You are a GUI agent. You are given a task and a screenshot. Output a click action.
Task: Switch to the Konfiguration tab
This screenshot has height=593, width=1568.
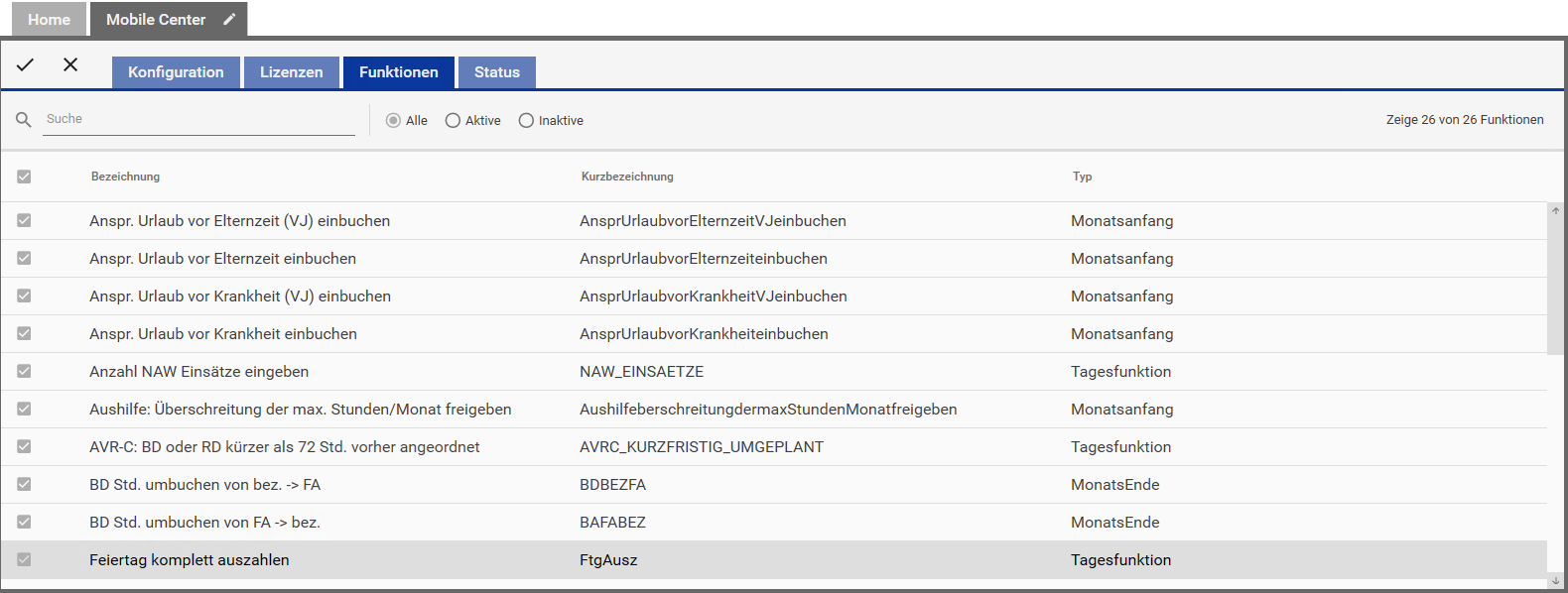pos(176,72)
